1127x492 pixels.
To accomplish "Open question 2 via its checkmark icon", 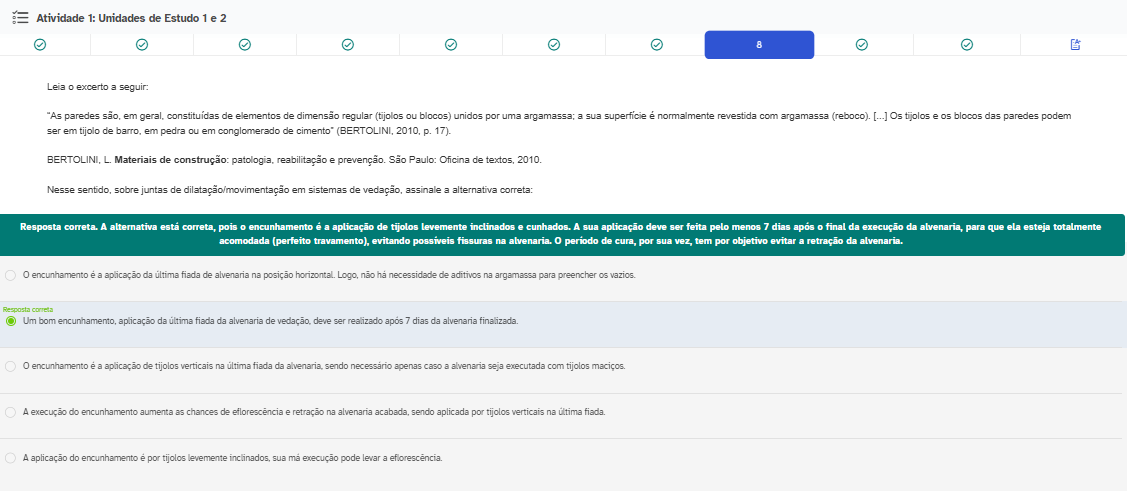I will (x=142, y=45).
